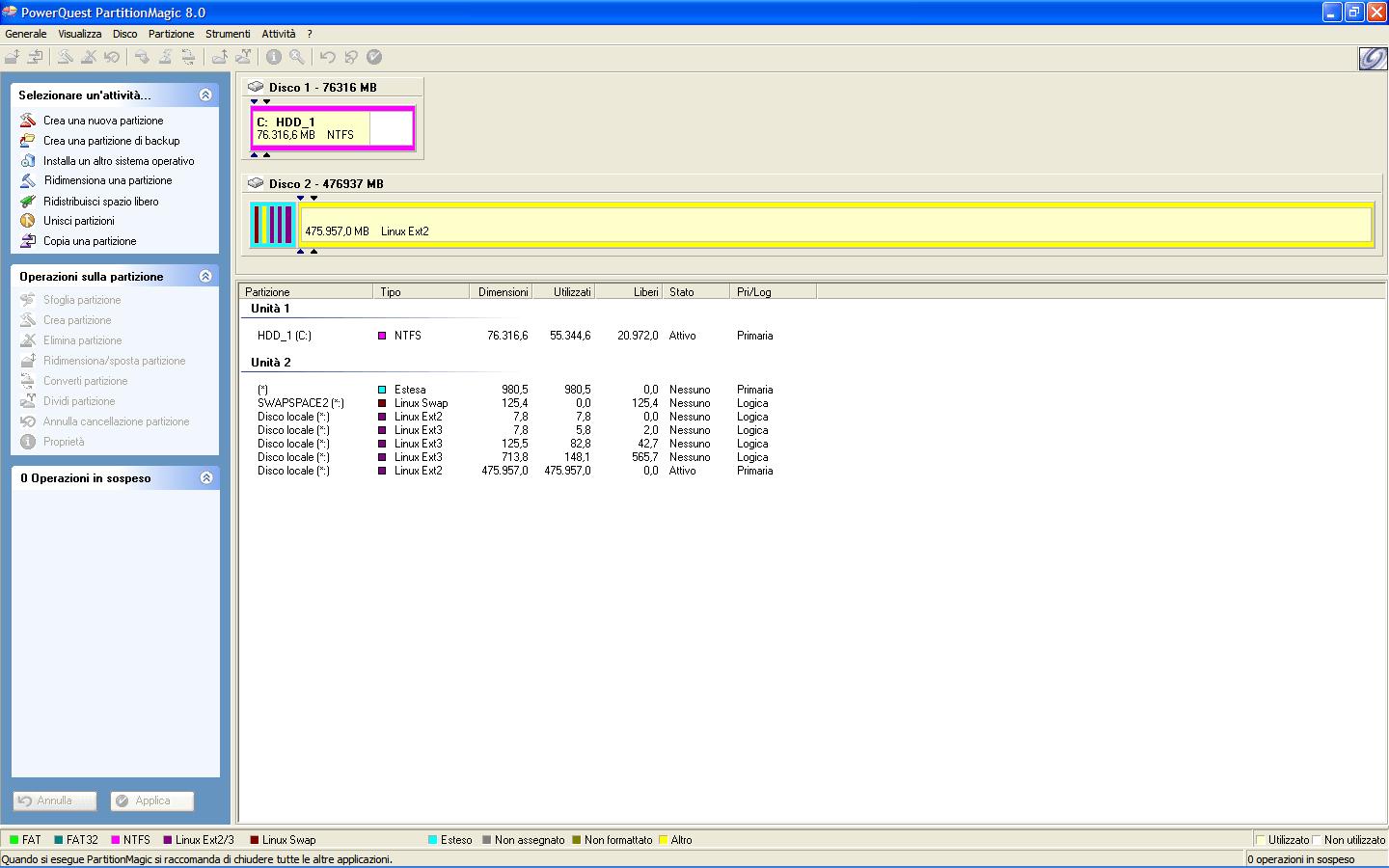The height and width of the screenshot is (868, 1389).
Task: Click the NTFS magenta legend swatch
Action: [116, 840]
